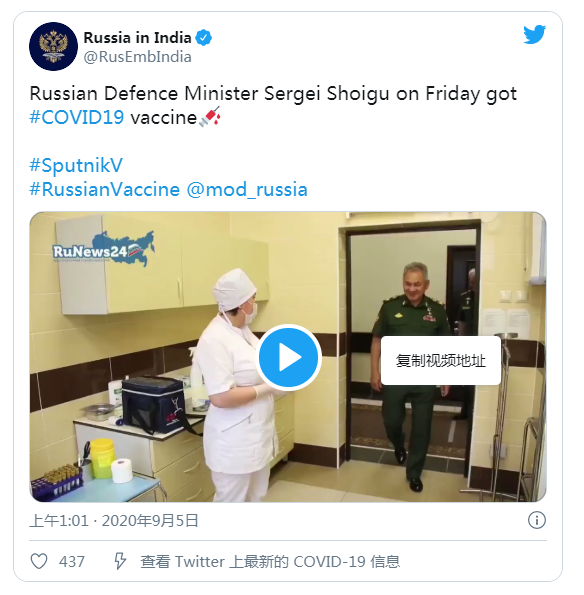View 查看 Twitter 上最新的 COVID-19 信息 link
The height and width of the screenshot is (595, 584).
(x=270, y=562)
